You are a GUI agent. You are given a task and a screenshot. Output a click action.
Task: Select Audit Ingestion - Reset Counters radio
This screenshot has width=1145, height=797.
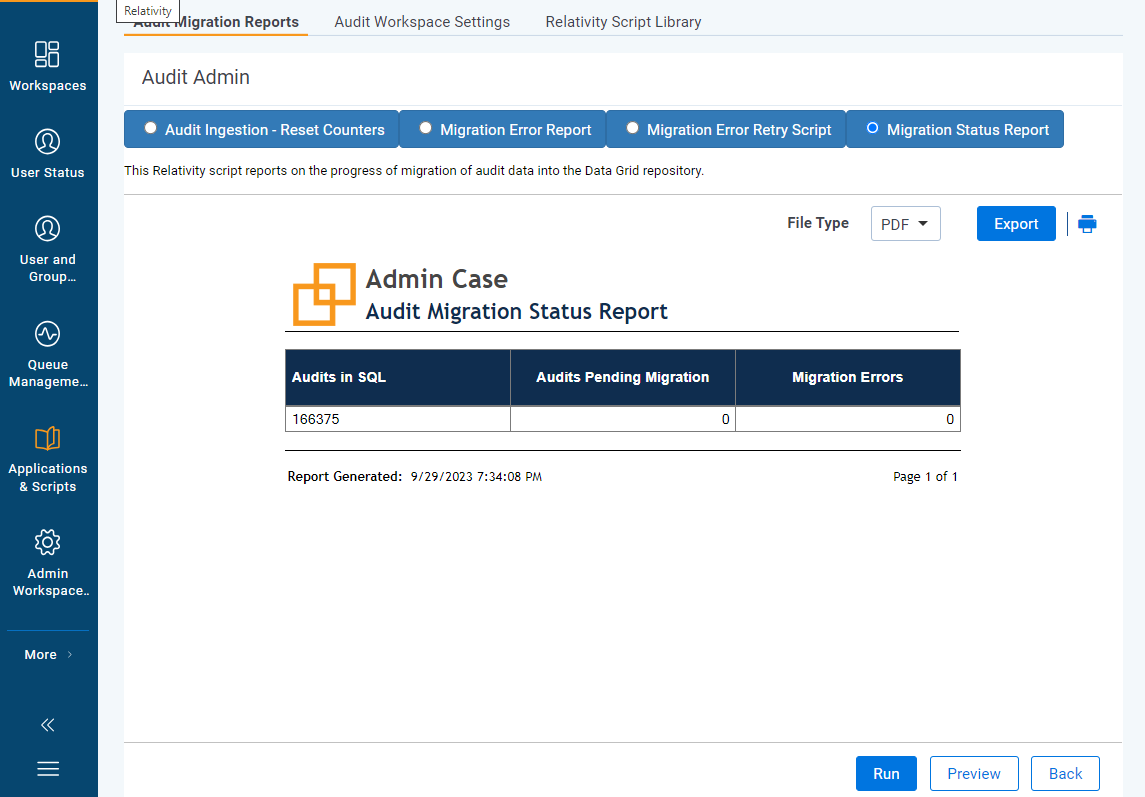pyautogui.click(x=150, y=128)
